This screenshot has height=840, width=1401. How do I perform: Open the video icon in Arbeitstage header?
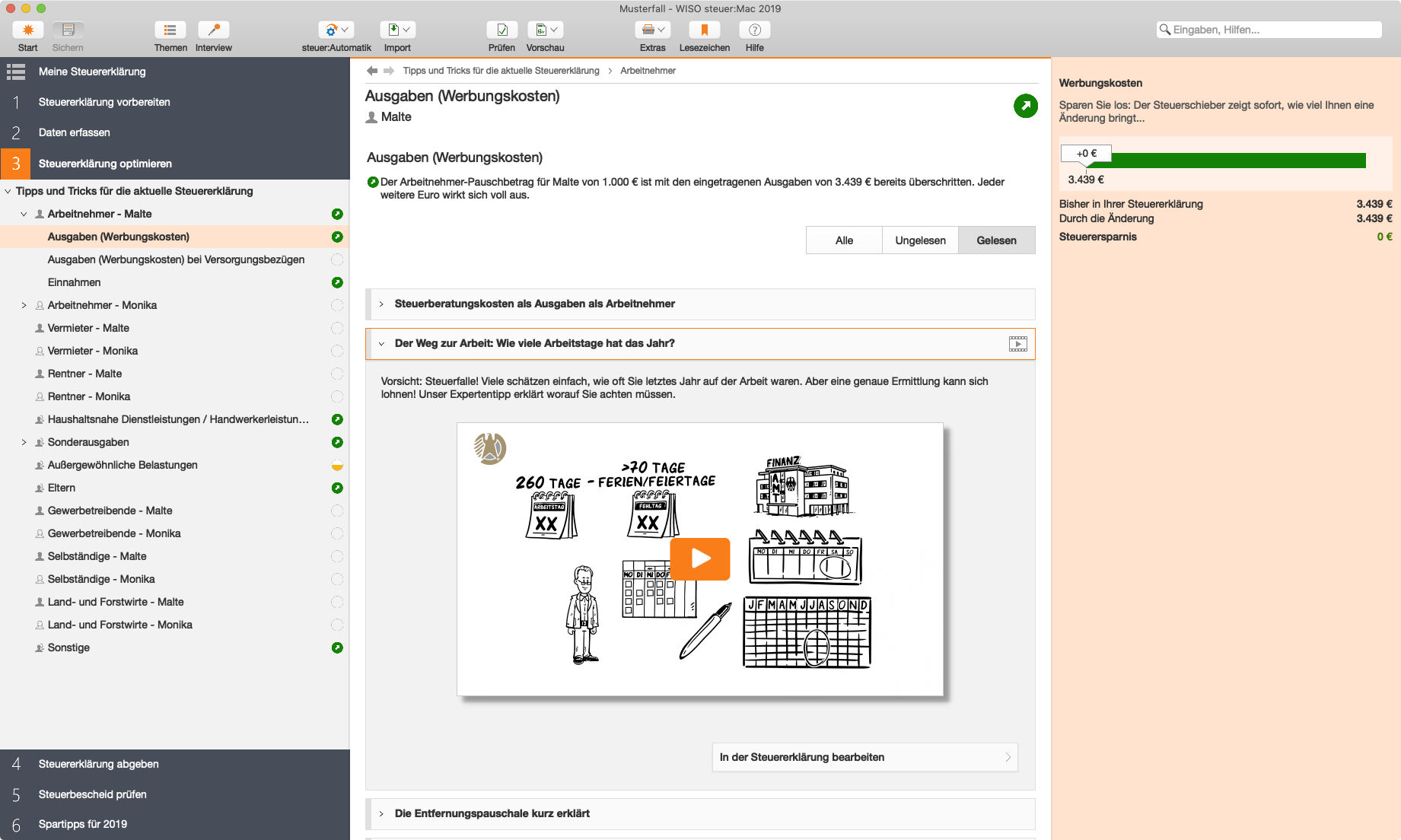[x=1017, y=344]
